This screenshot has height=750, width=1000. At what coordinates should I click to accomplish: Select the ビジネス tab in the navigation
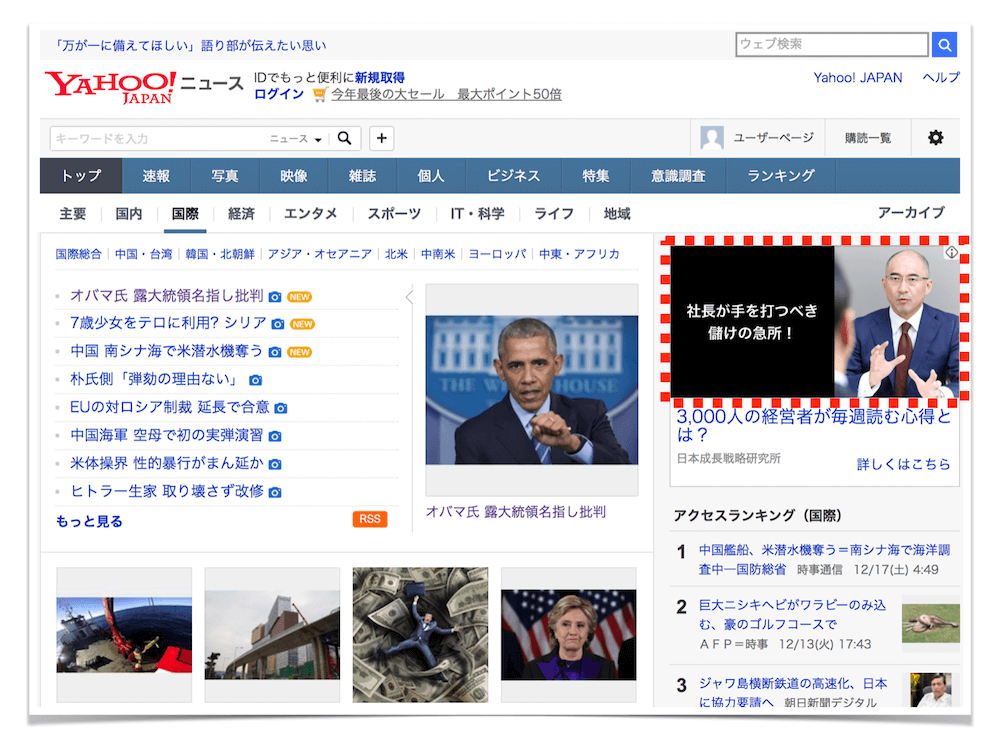pos(512,175)
